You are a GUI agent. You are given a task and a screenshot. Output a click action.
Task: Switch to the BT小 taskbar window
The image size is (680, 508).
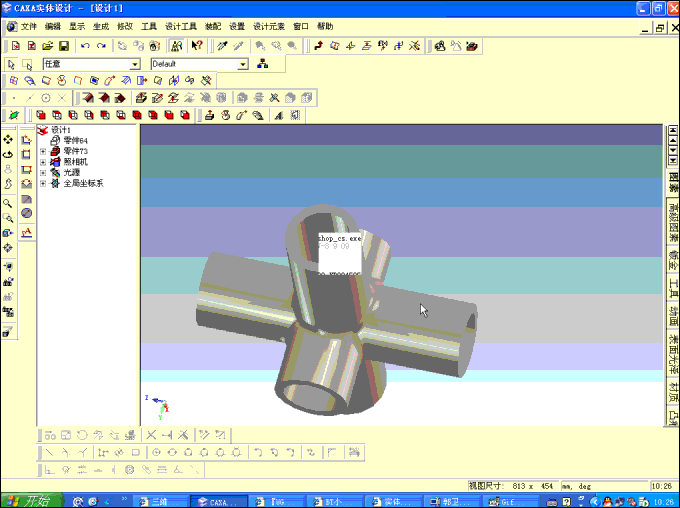(x=335, y=502)
